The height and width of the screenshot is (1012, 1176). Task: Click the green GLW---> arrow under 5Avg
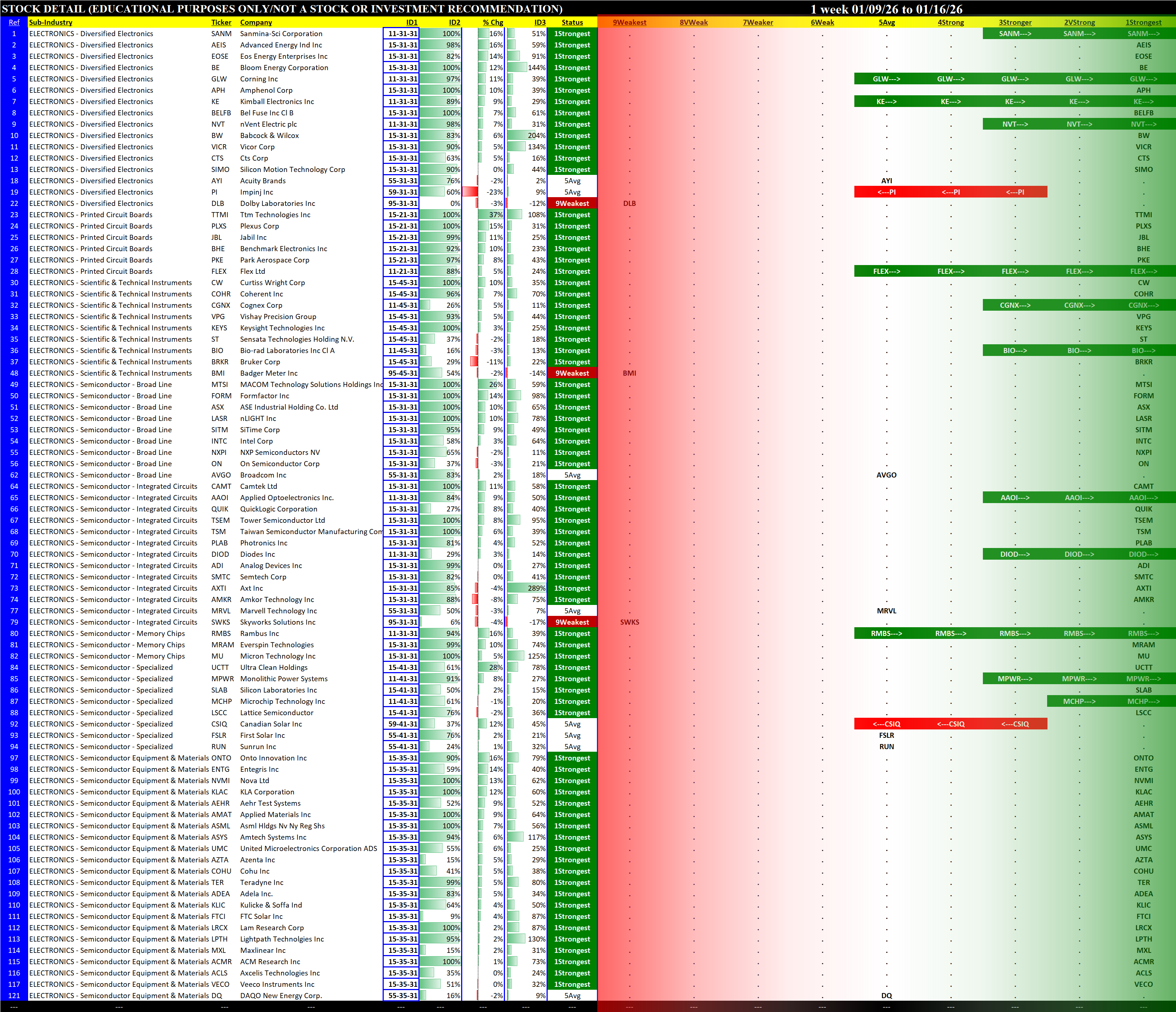coord(886,79)
